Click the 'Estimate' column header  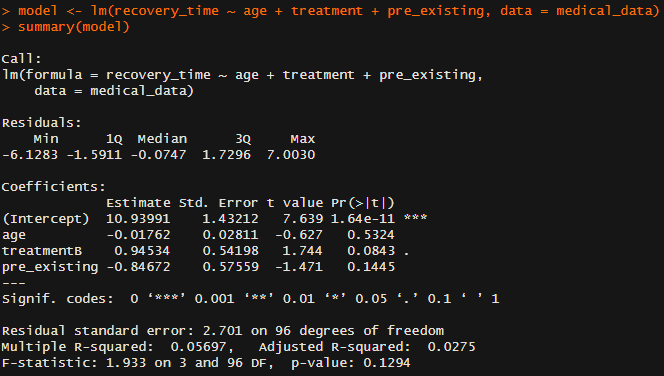pyautogui.click(x=138, y=203)
